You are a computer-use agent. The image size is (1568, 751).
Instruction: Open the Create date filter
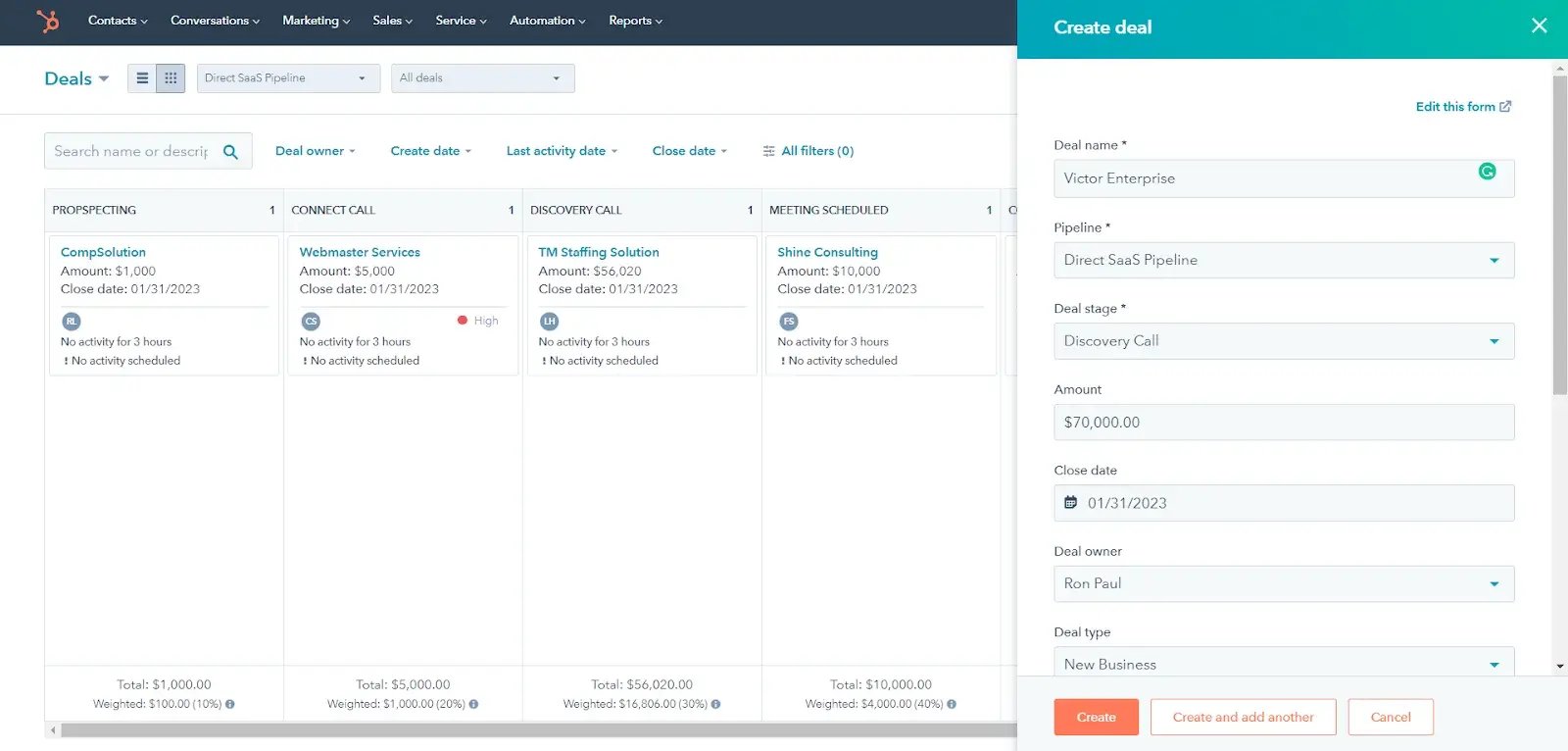pos(431,151)
